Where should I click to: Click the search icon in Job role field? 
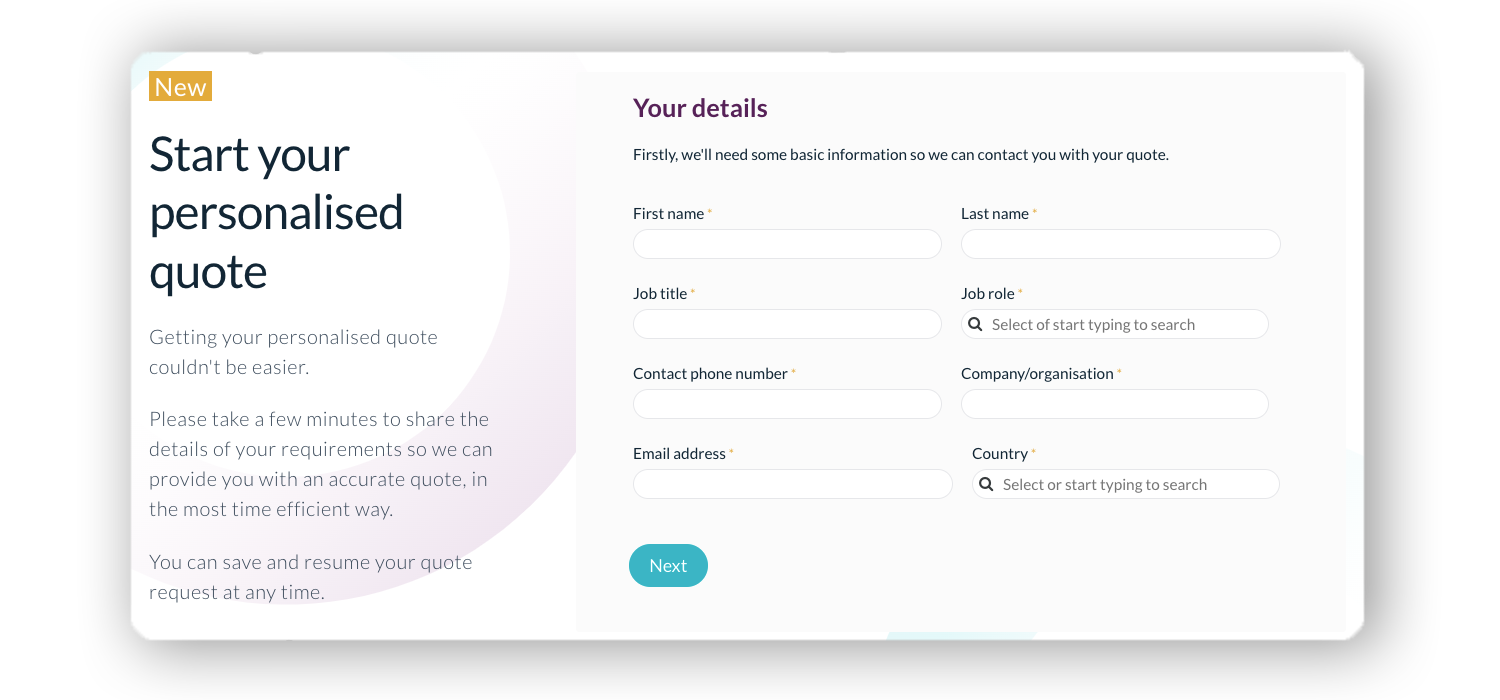point(975,325)
